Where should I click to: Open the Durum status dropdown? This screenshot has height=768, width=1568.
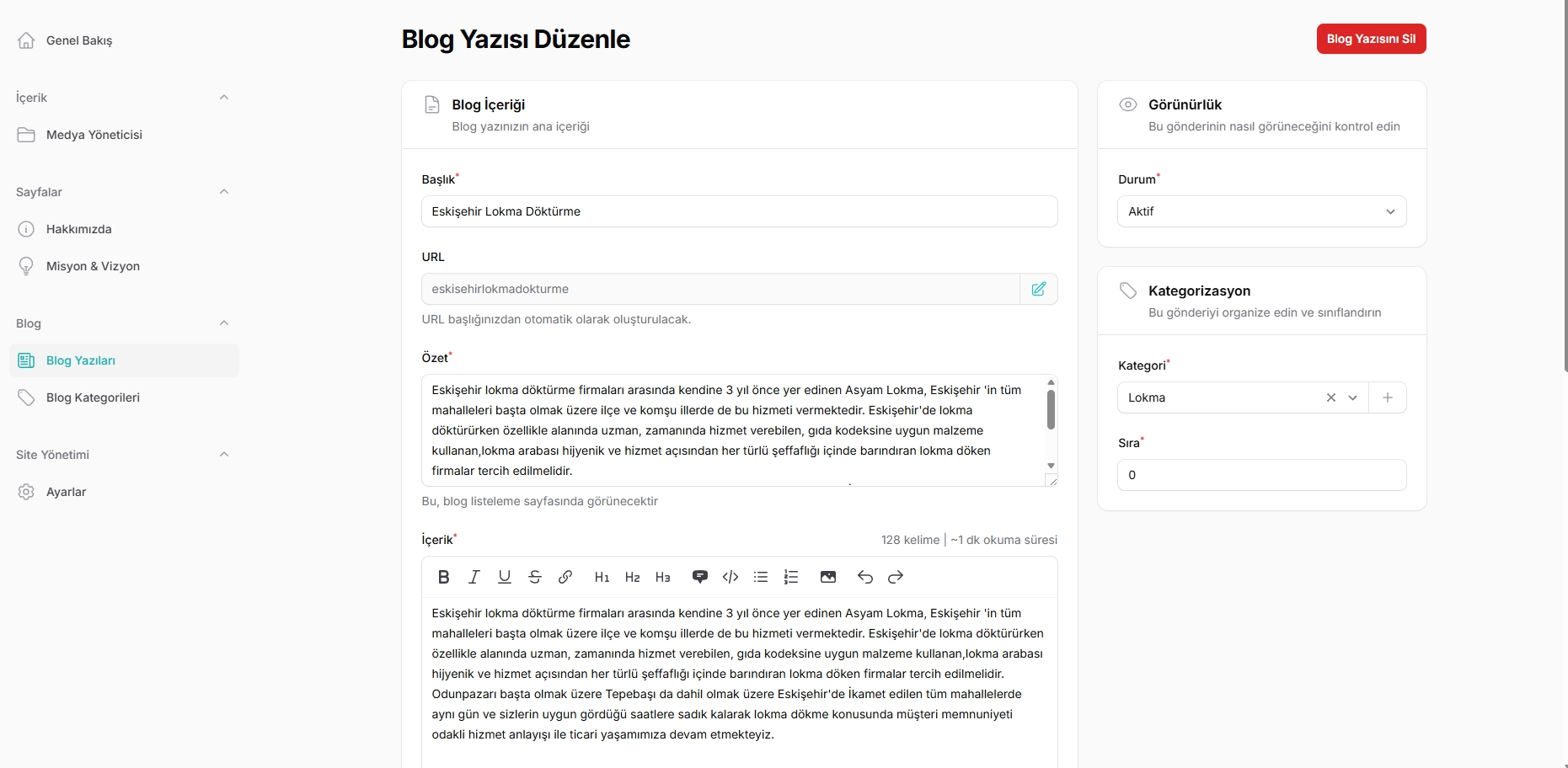coord(1261,211)
